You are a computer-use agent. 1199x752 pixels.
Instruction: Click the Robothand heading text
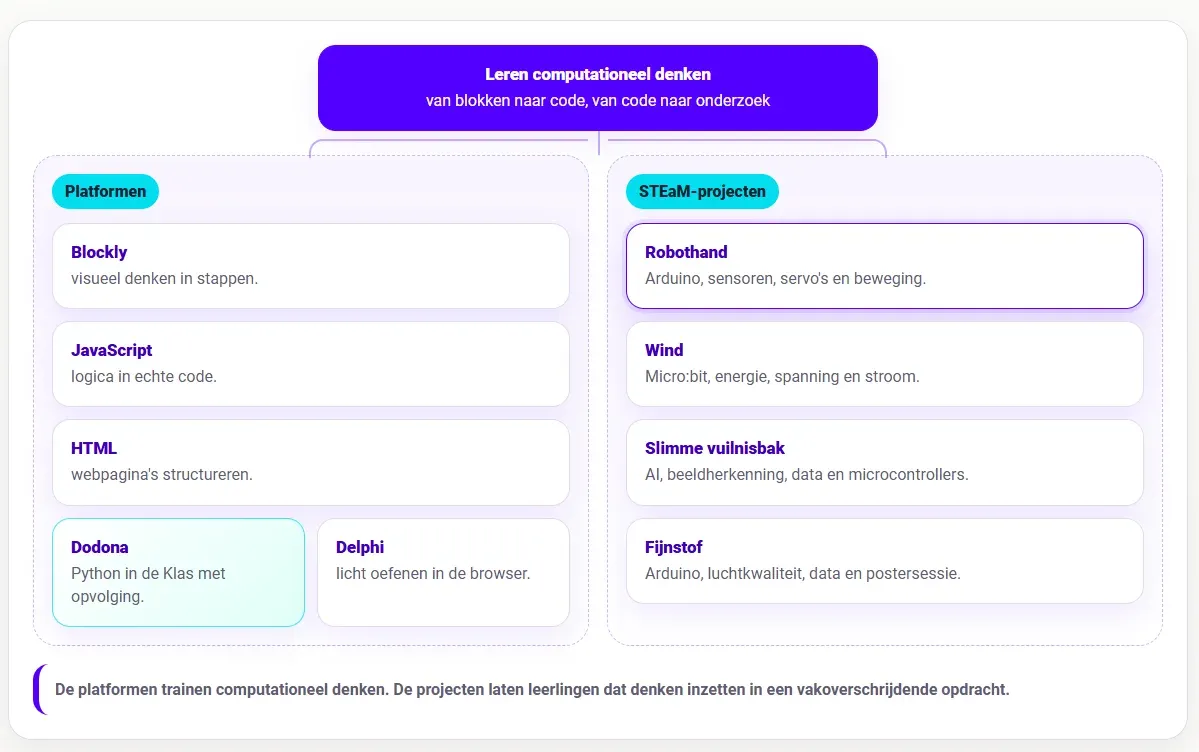[x=686, y=252]
